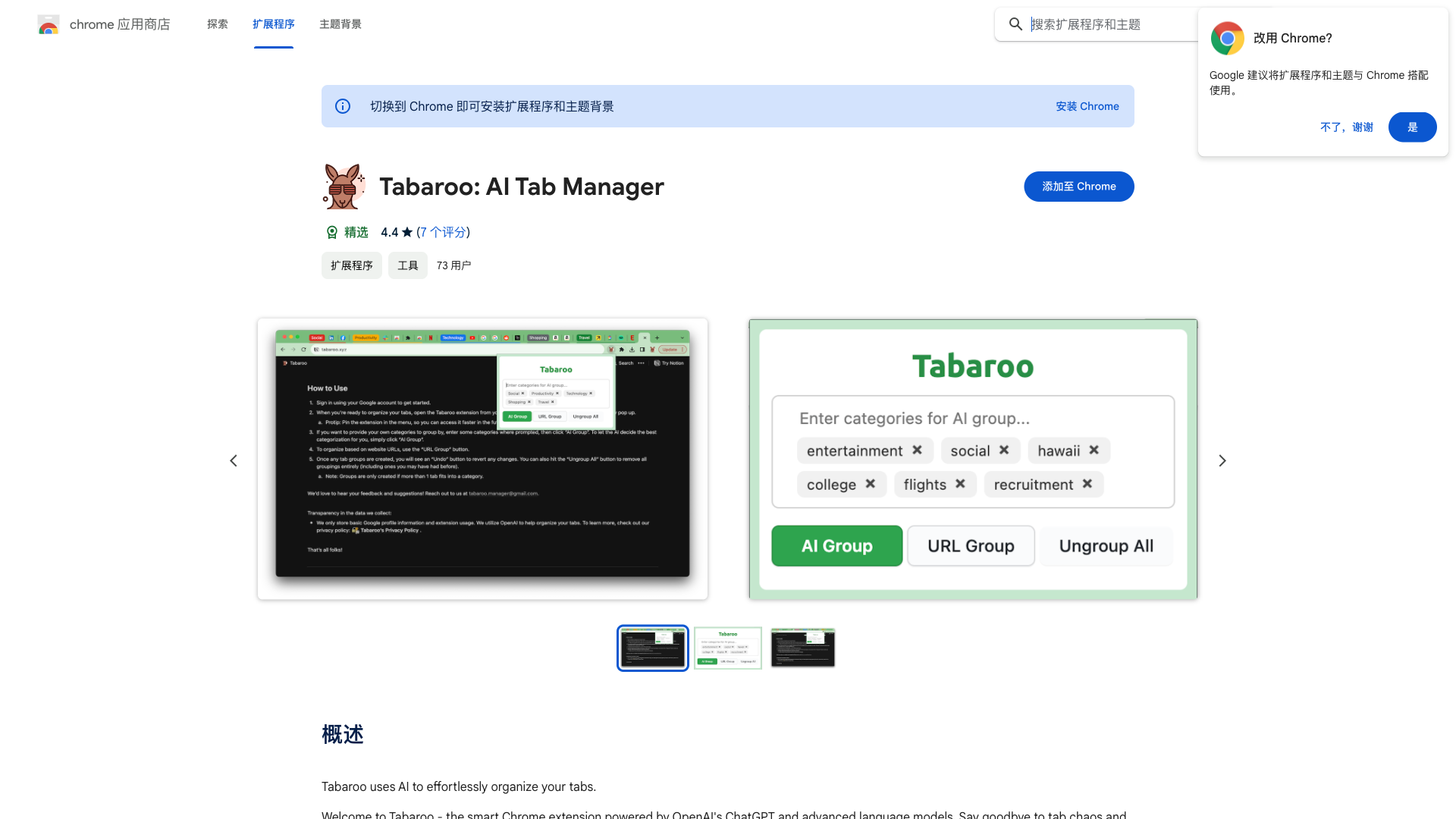The width and height of the screenshot is (1456, 819).
Task: Switch to the 扩展程序 tab
Action: (274, 24)
